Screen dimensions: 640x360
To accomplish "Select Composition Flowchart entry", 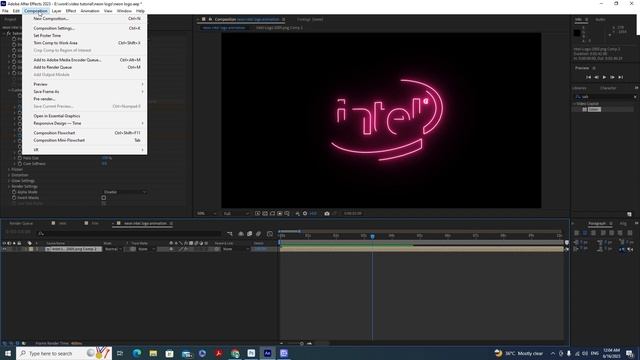I will click(x=54, y=133).
